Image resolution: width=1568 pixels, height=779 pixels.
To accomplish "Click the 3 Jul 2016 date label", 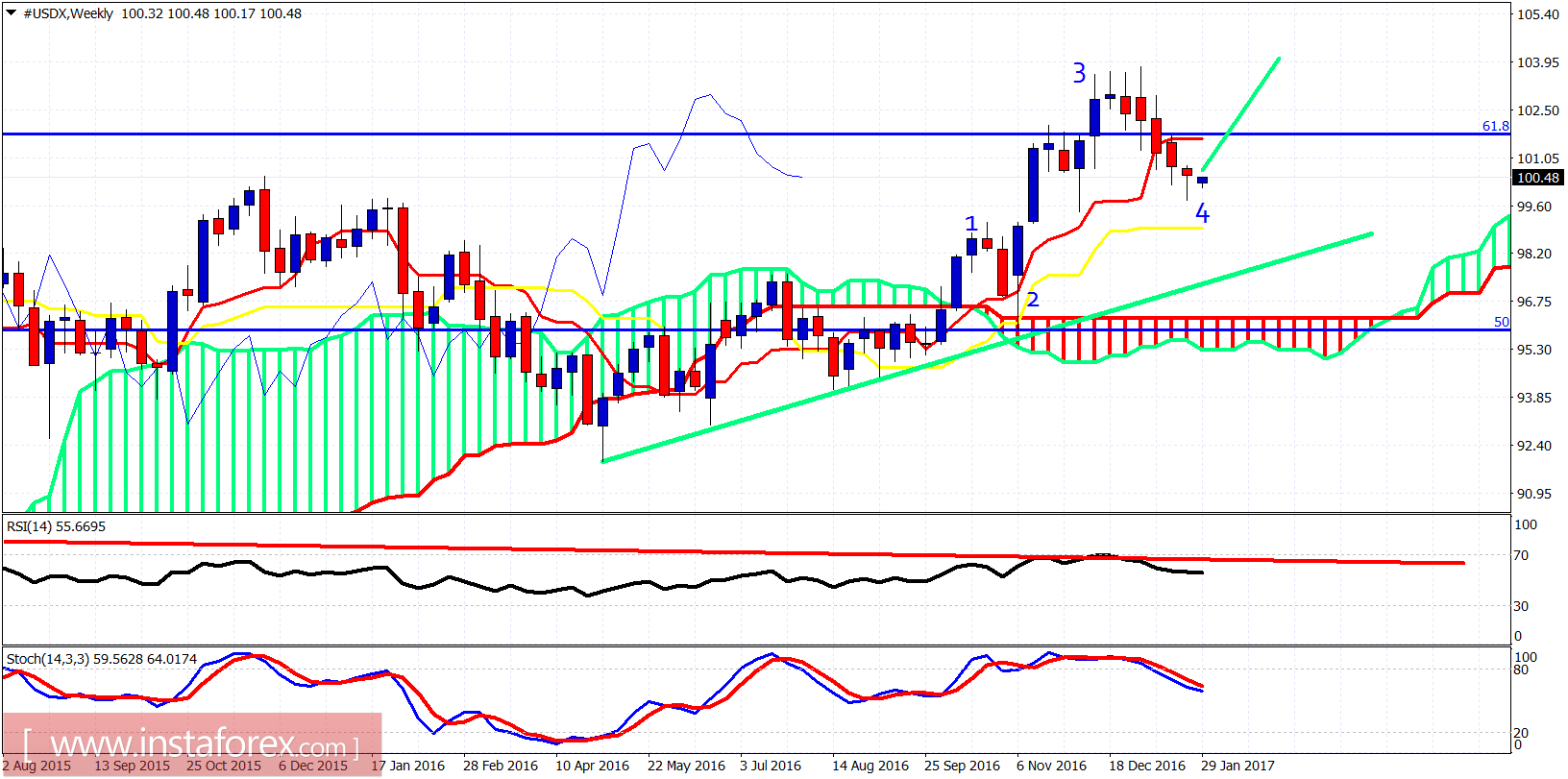I will point(771,766).
